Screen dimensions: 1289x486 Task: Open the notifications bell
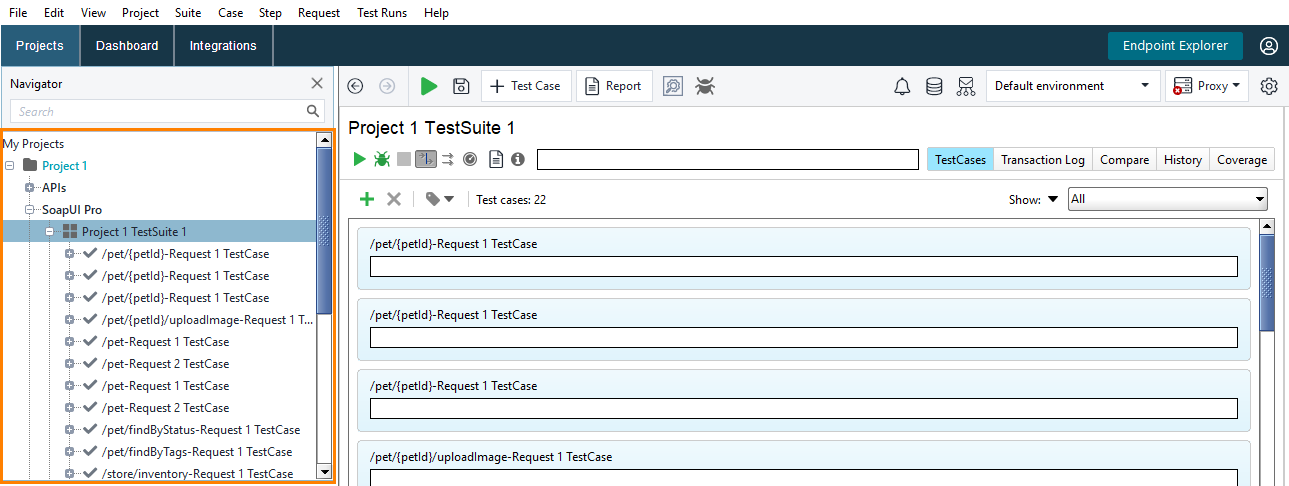point(902,86)
